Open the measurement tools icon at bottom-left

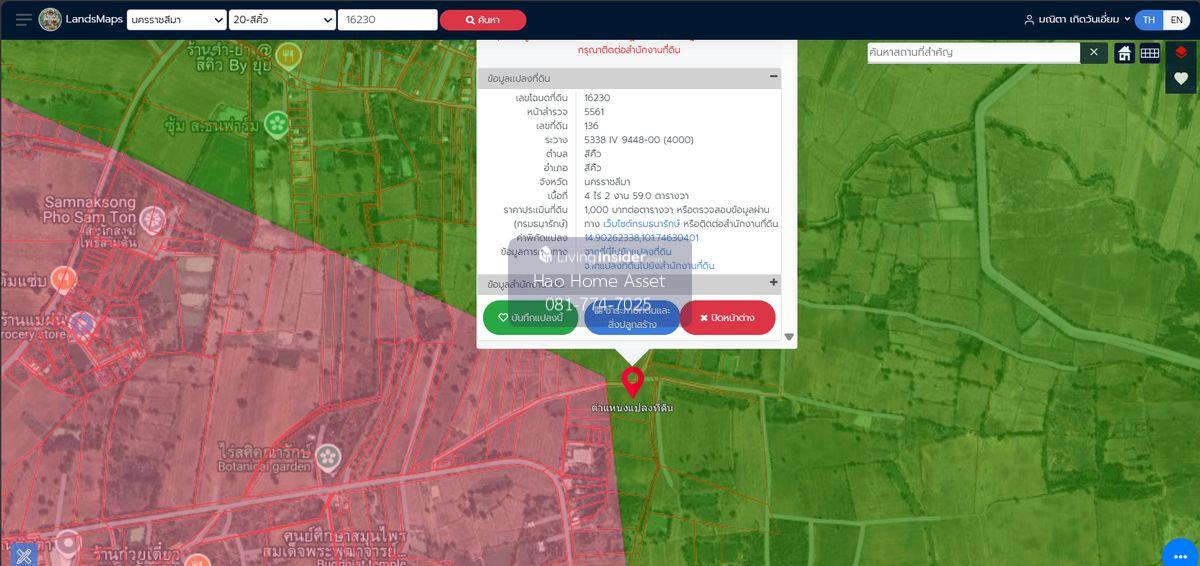23,553
